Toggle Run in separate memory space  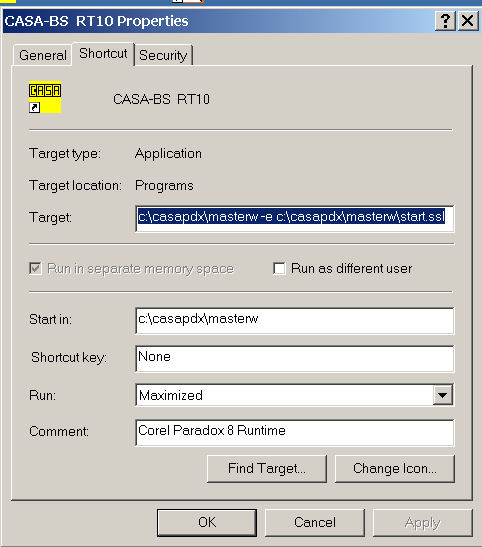coord(35,269)
